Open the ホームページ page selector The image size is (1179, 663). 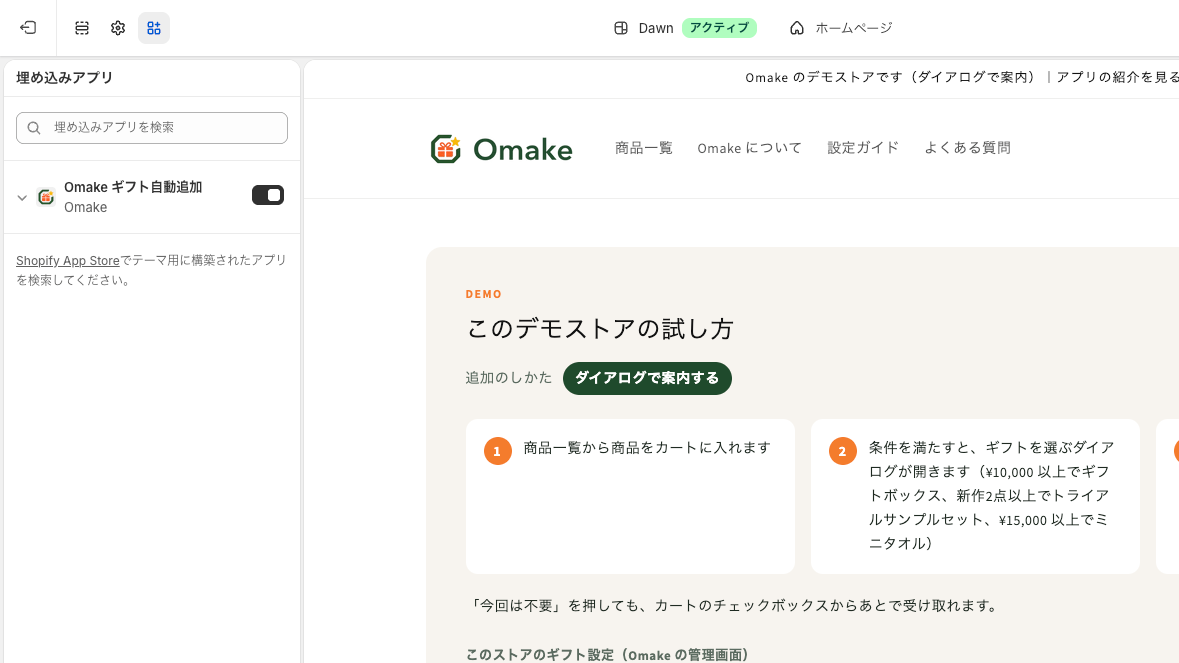[x=841, y=28]
